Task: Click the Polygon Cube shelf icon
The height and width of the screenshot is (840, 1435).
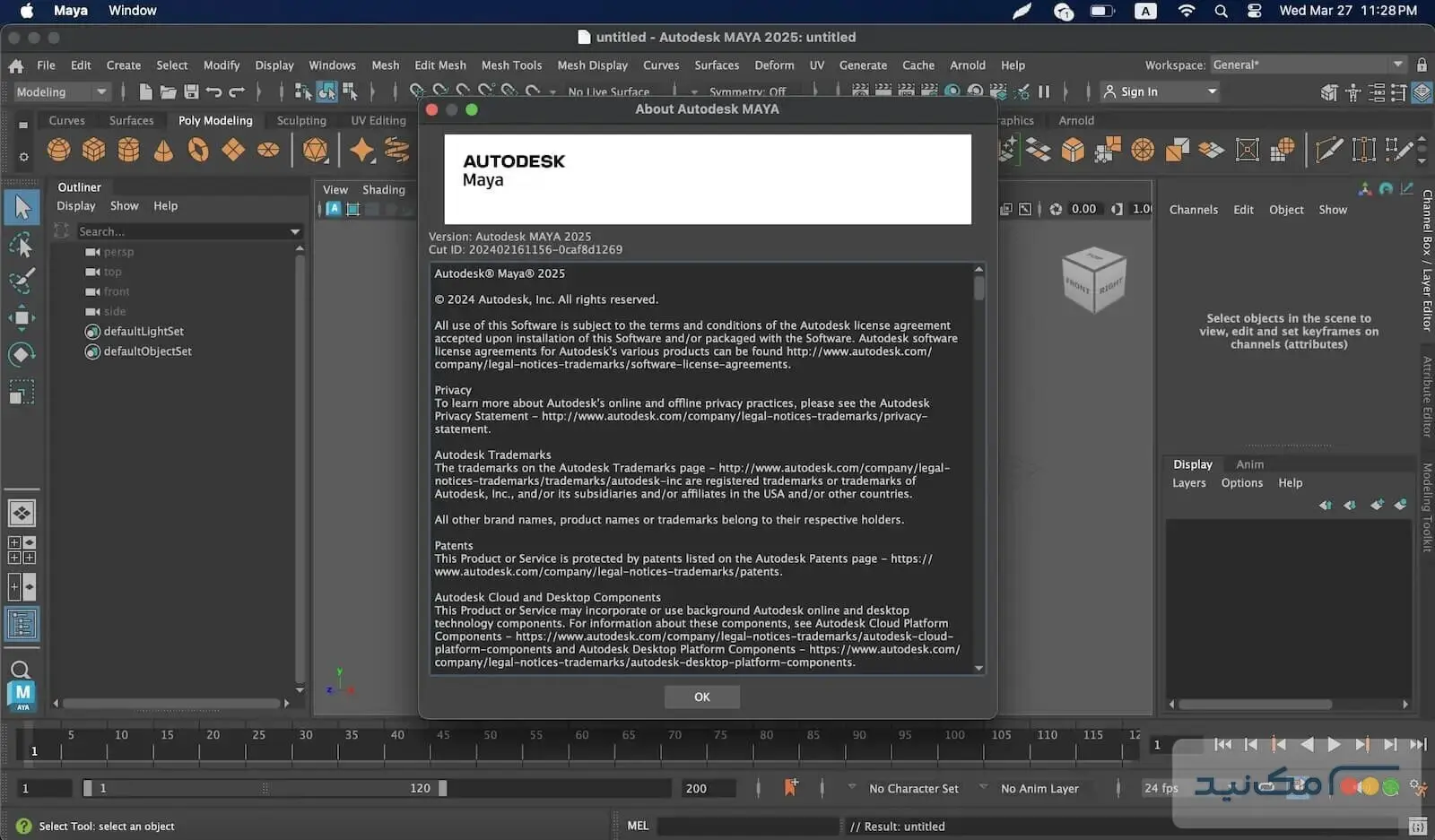Action: click(94, 150)
